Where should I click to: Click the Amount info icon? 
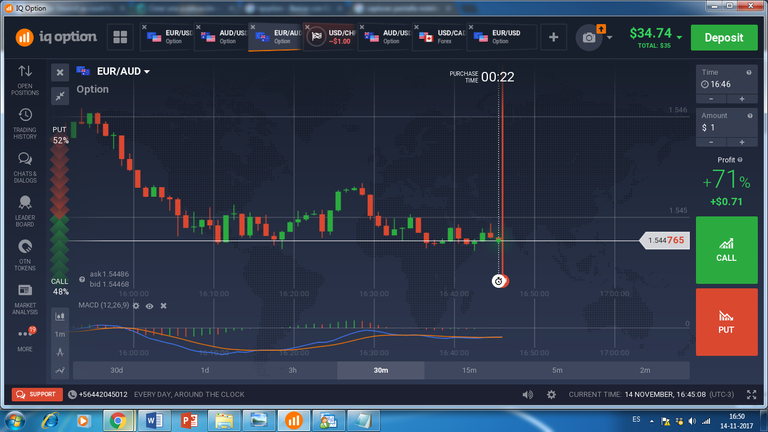pos(750,116)
